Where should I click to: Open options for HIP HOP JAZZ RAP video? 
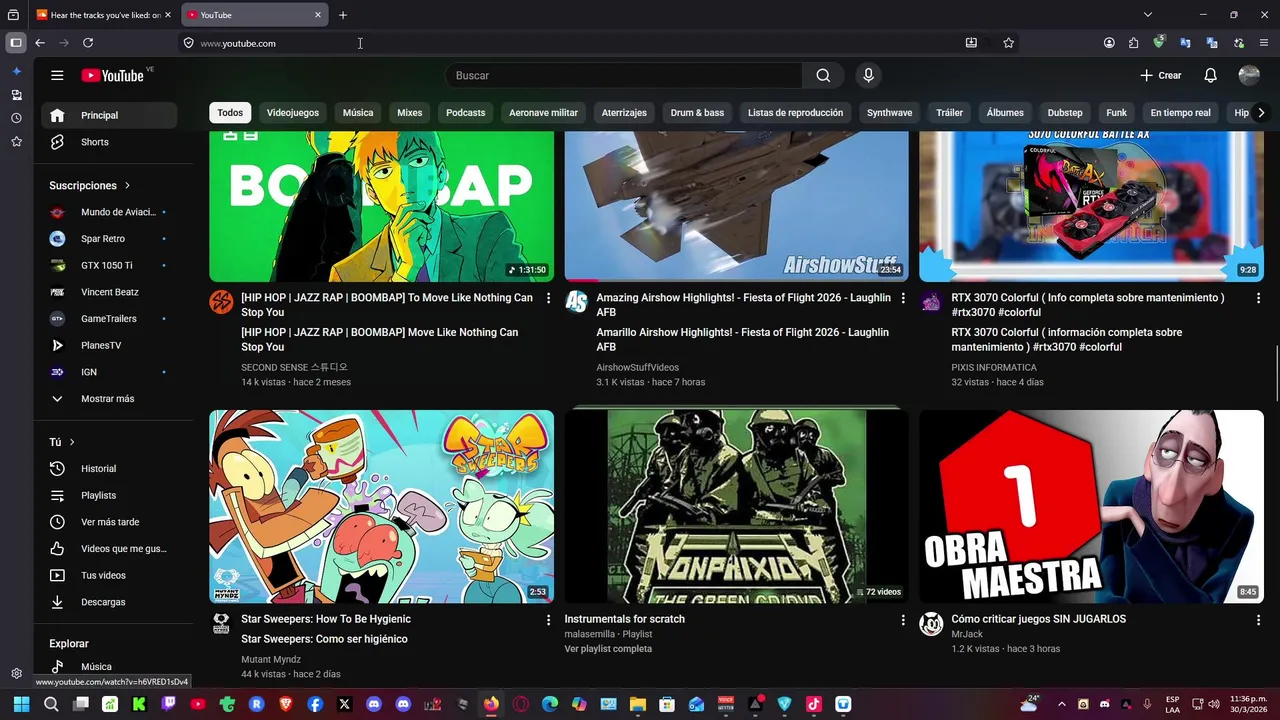tap(548, 298)
